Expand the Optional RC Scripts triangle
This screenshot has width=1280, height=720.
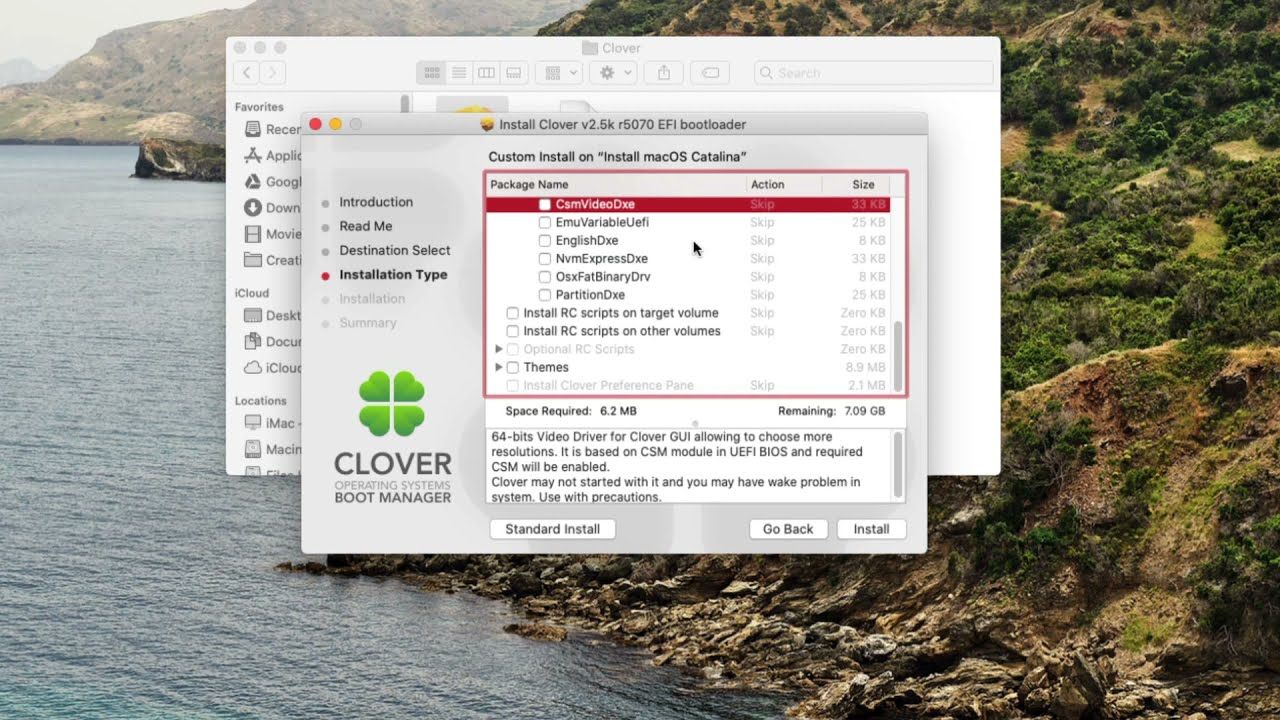point(499,349)
